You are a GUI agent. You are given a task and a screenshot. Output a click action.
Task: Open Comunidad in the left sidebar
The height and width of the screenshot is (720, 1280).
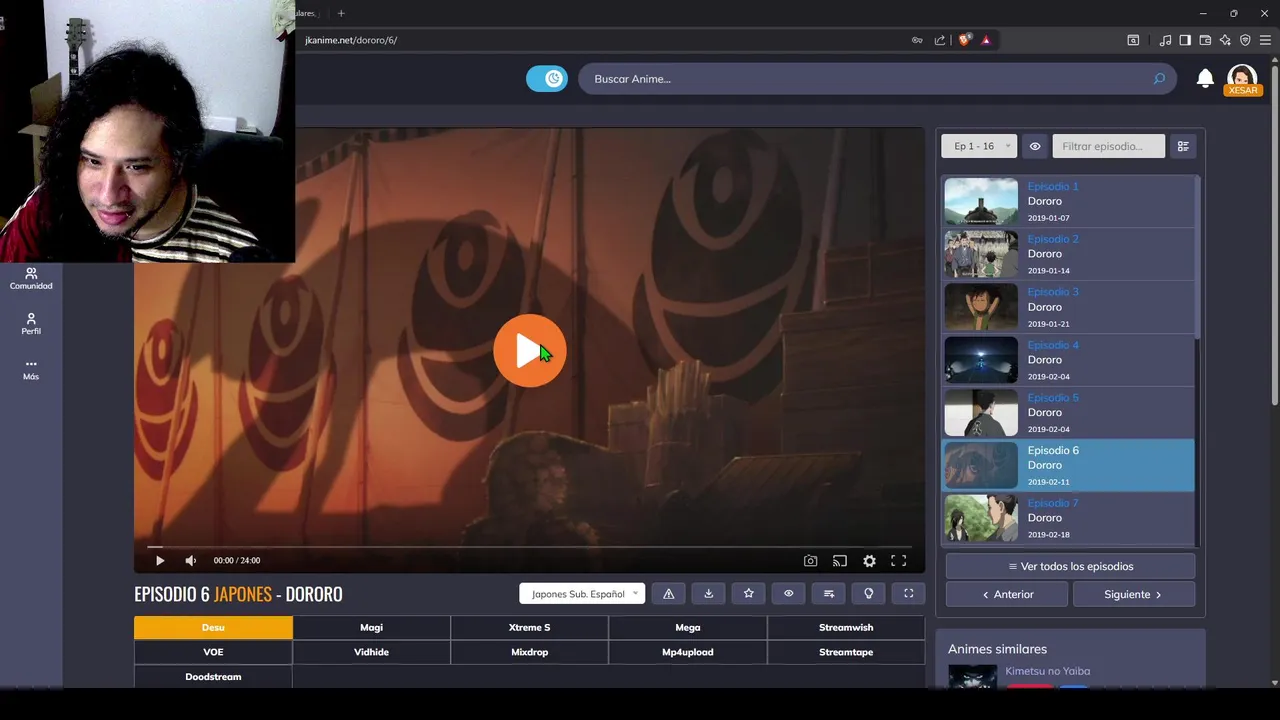pos(31,279)
